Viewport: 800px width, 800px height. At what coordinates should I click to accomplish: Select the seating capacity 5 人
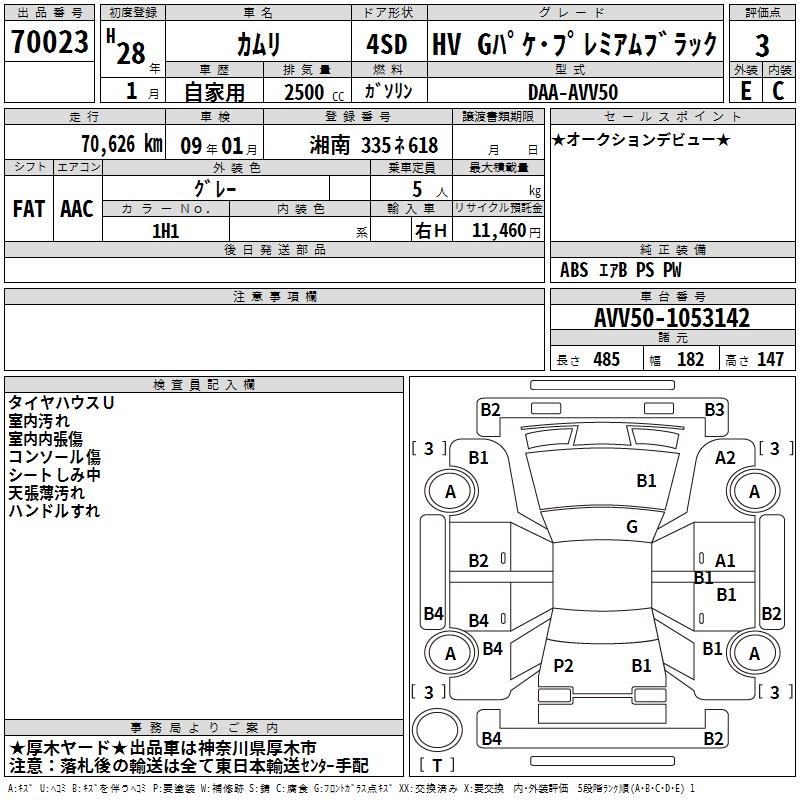[x=430, y=190]
